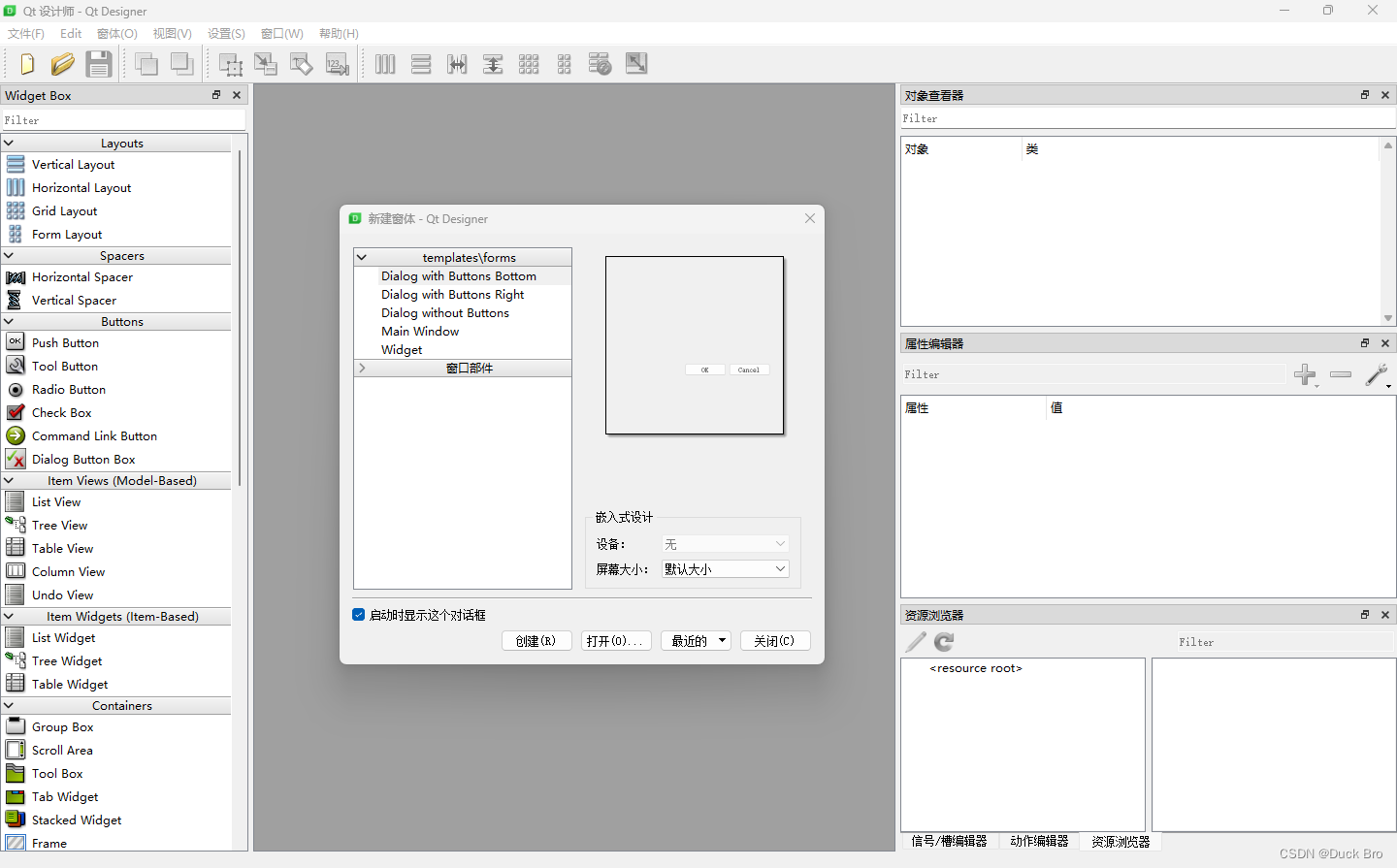Screen dimensions: 1397x868
Task: Apply Lay Out in a Grid icon
Action: click(x=529, y=64)
